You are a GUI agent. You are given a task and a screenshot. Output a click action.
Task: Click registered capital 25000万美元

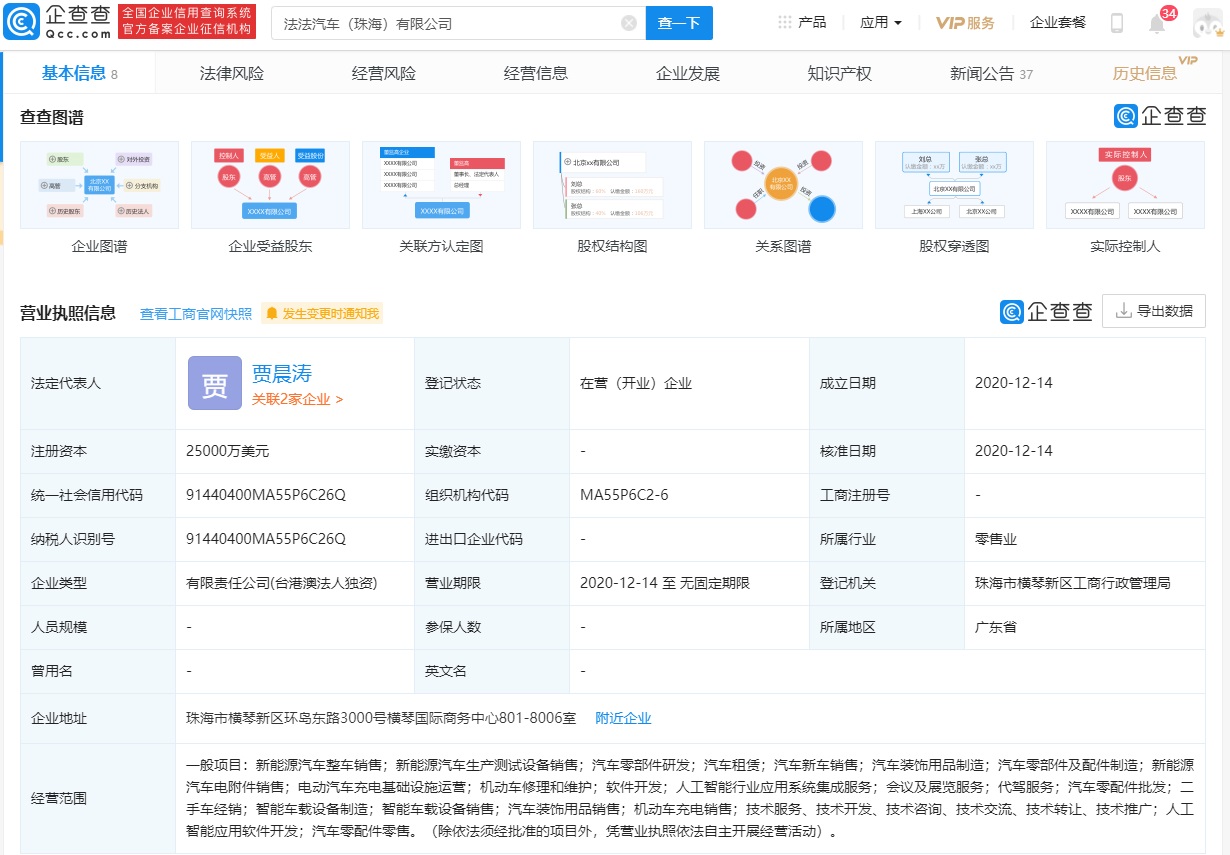click(x=228, y=451)
